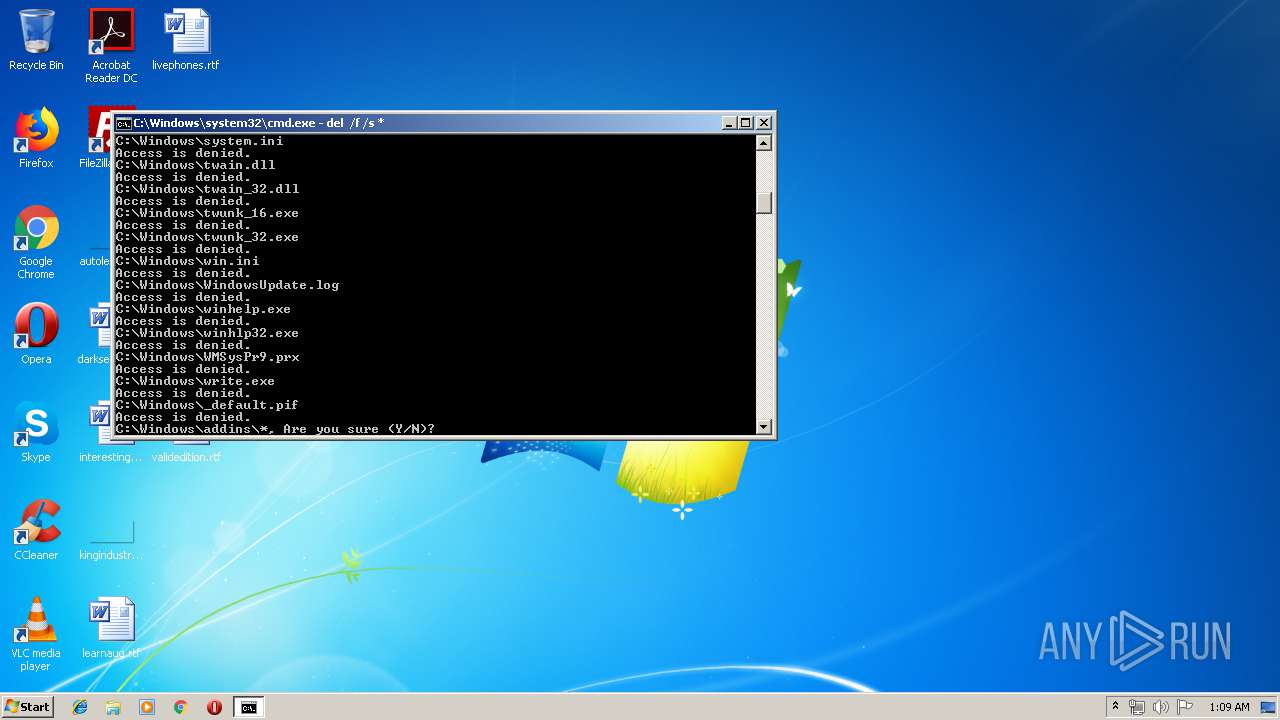Open Google Chrome desktop shortcut
Screen dimensions: 1280x720
tap(36, 242)
